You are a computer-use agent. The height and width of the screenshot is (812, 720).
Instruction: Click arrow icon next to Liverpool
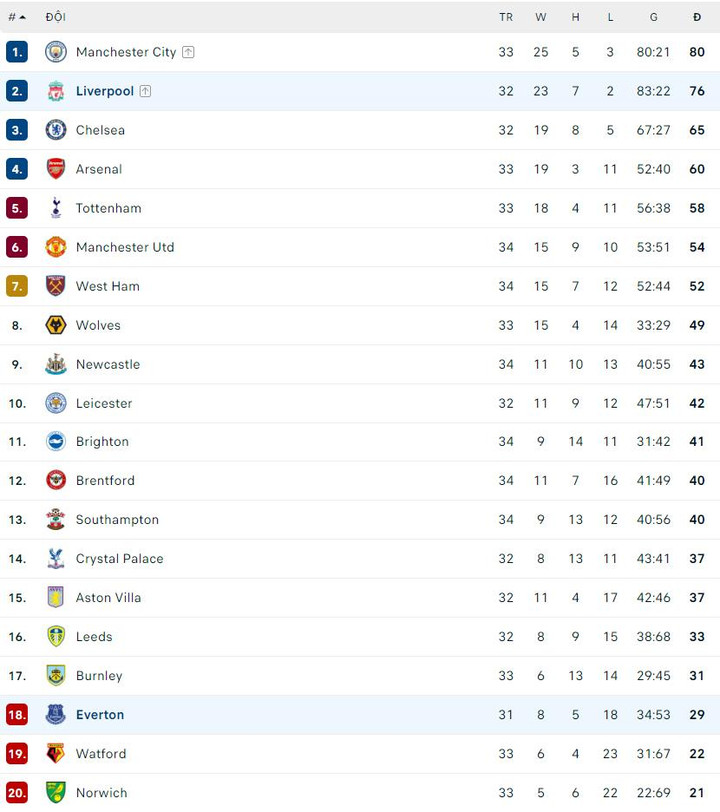pyautogui.click(x=145, y=91)
